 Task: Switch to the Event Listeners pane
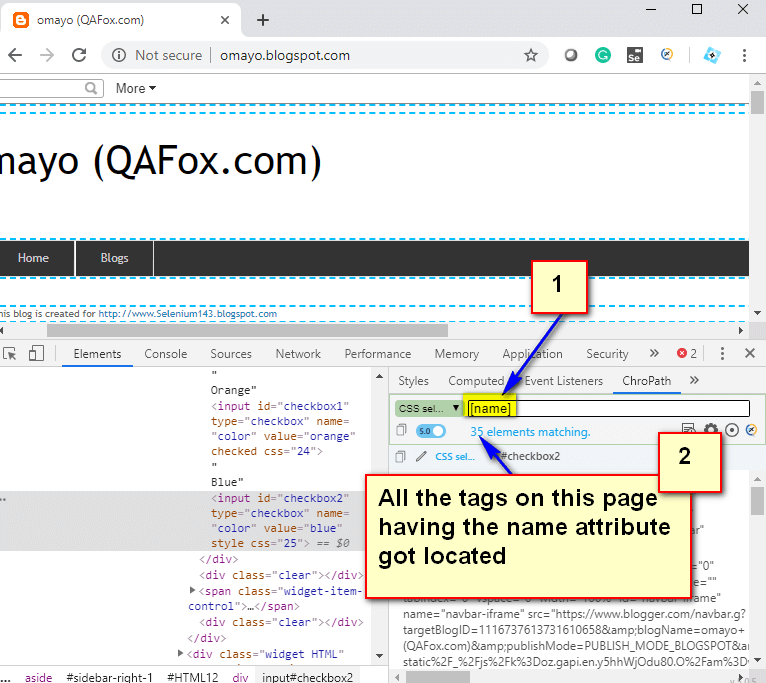coord(564,381)
